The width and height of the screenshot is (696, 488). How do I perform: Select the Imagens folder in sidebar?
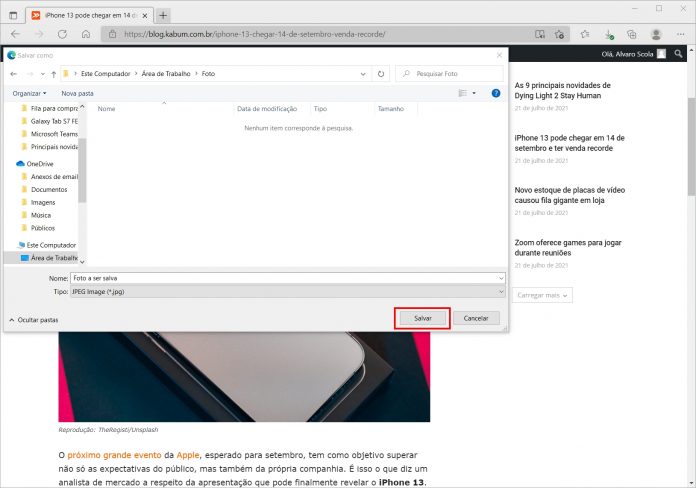[43, 202]
